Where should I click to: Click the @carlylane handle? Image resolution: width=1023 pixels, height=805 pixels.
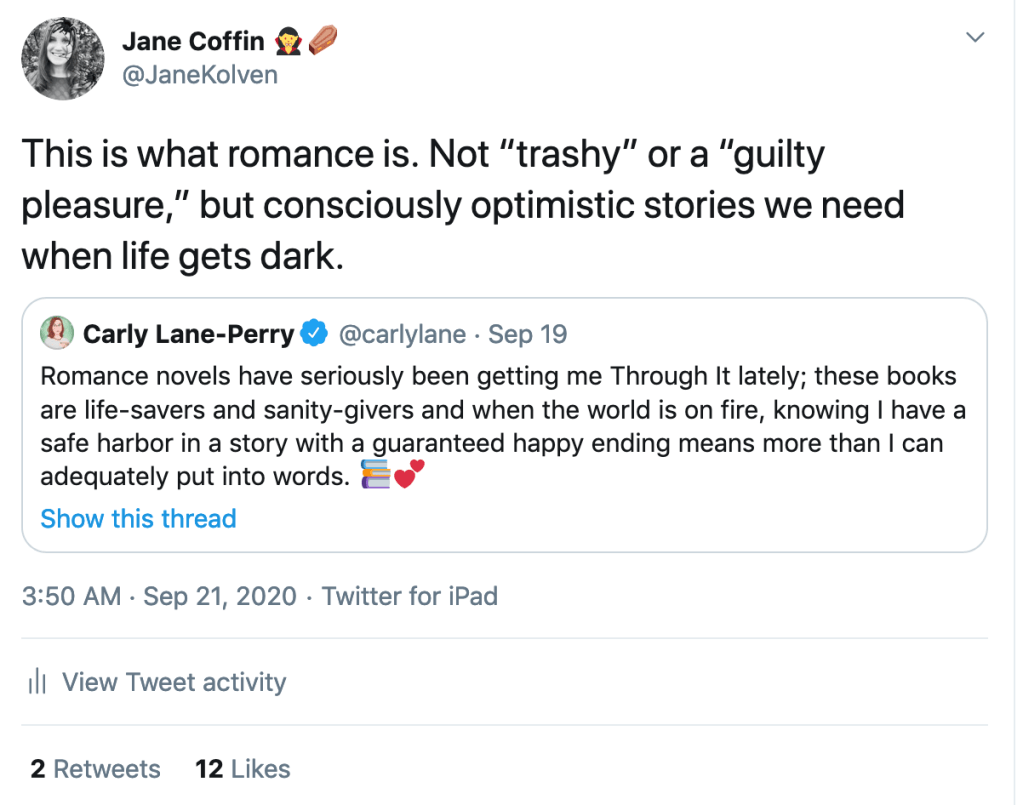(x=403, y=334)
